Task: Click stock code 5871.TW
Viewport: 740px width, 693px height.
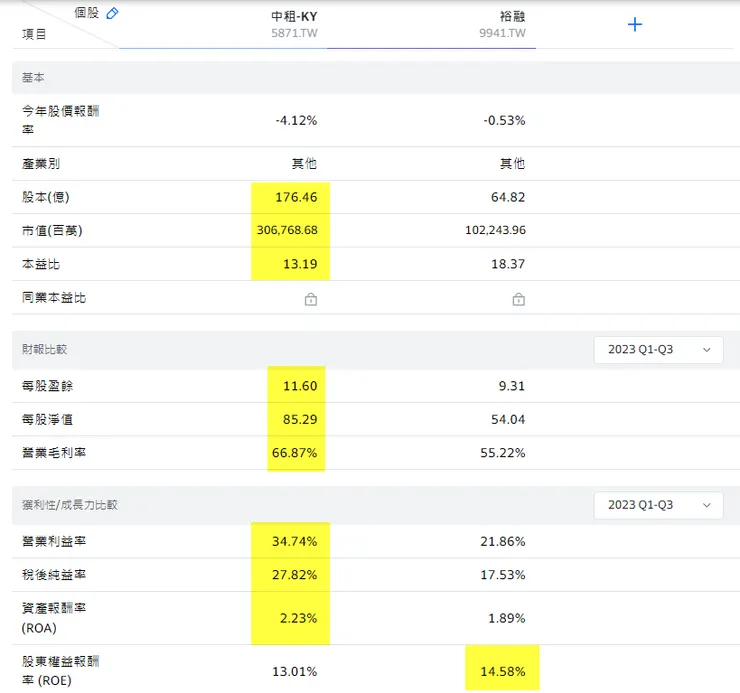Action: (294, 33)
